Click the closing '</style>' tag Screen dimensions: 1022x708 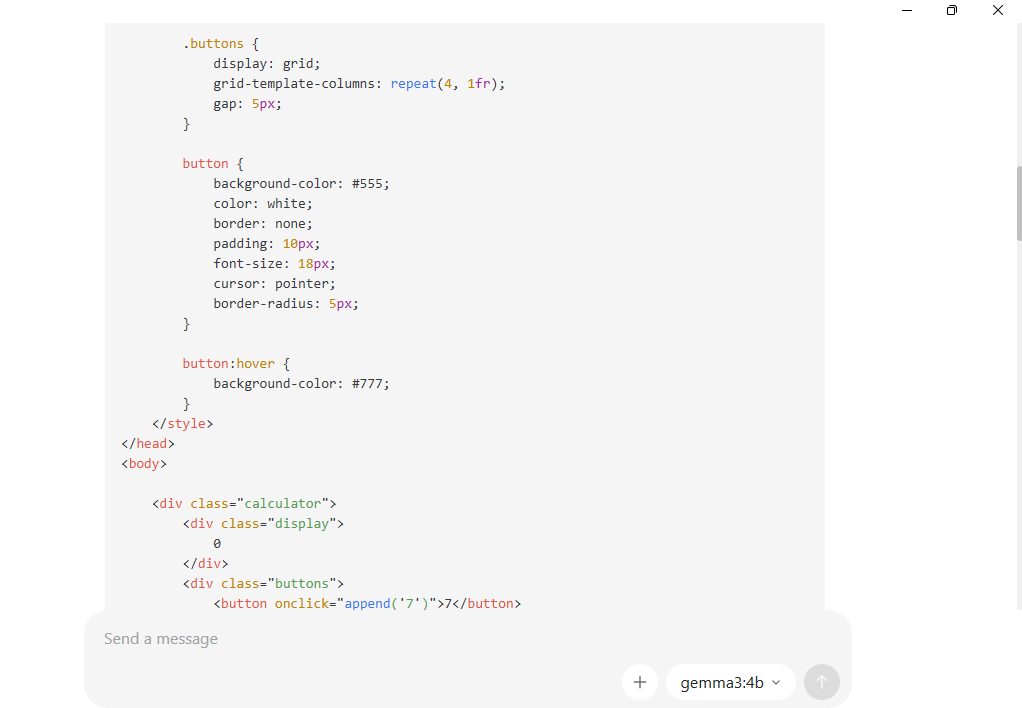(182, 424)
